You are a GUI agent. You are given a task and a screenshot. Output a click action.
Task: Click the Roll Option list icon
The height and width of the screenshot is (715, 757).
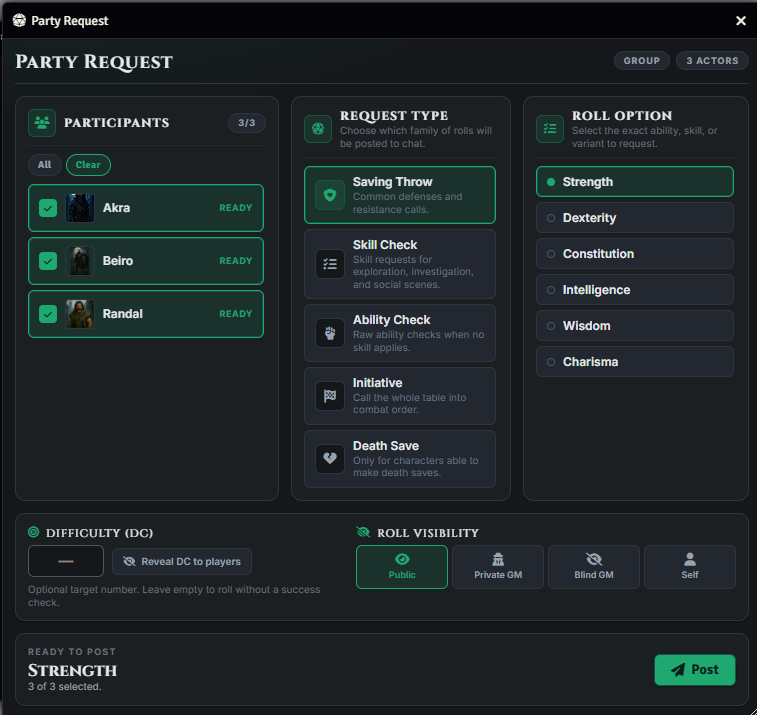(x=550, y=129)
